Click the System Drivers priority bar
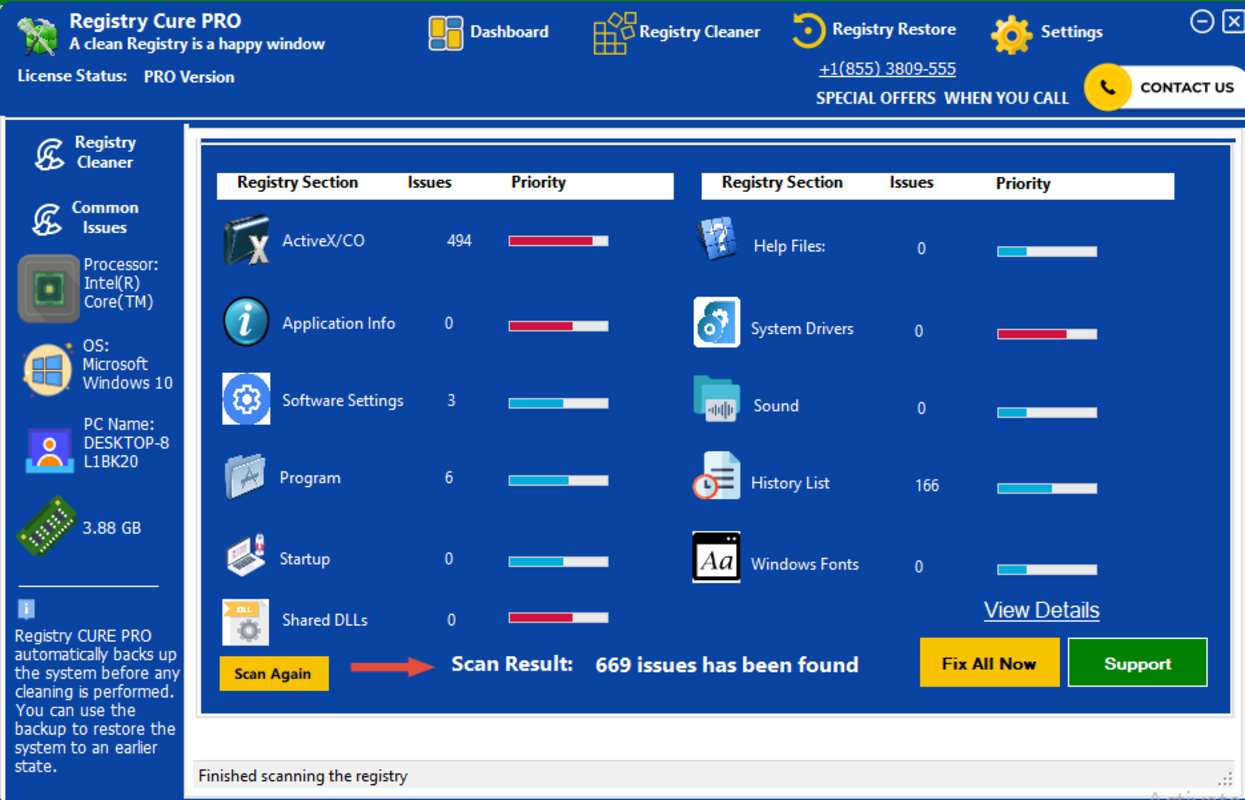1245x800 pixels. (1046, 334)
